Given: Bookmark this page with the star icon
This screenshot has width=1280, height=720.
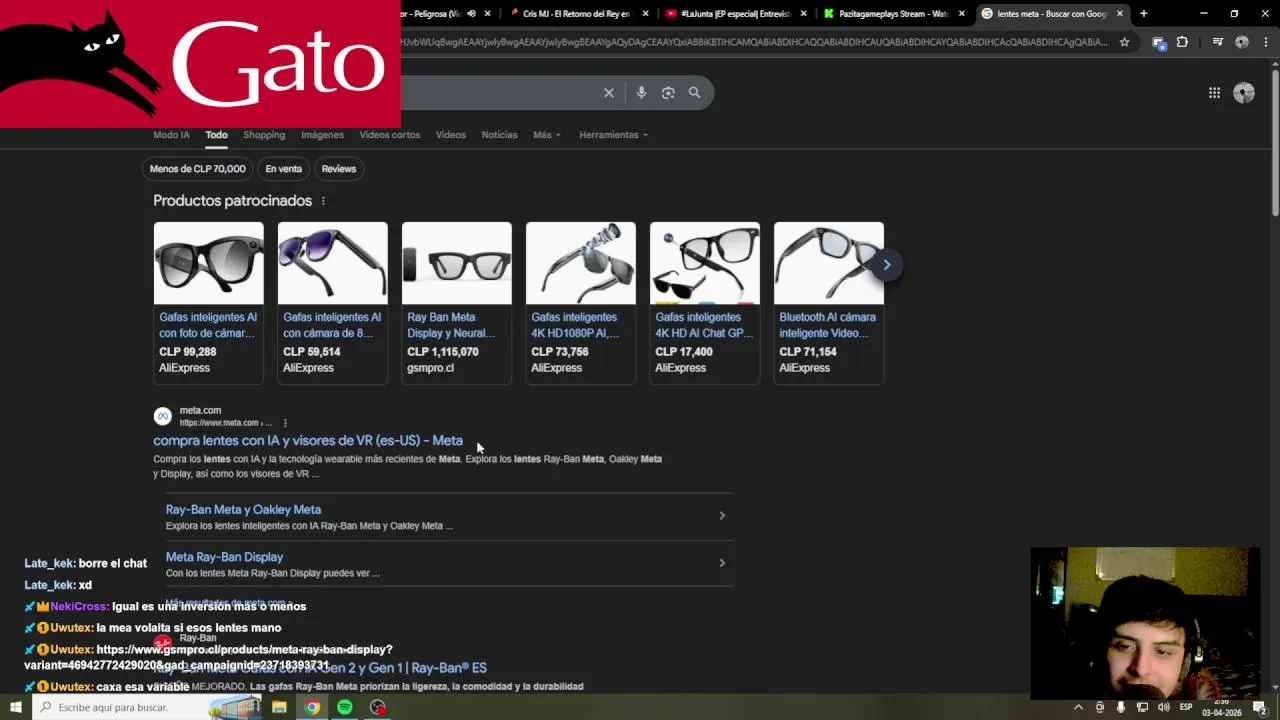Looking at the screenshot, I should [1124, 42].
